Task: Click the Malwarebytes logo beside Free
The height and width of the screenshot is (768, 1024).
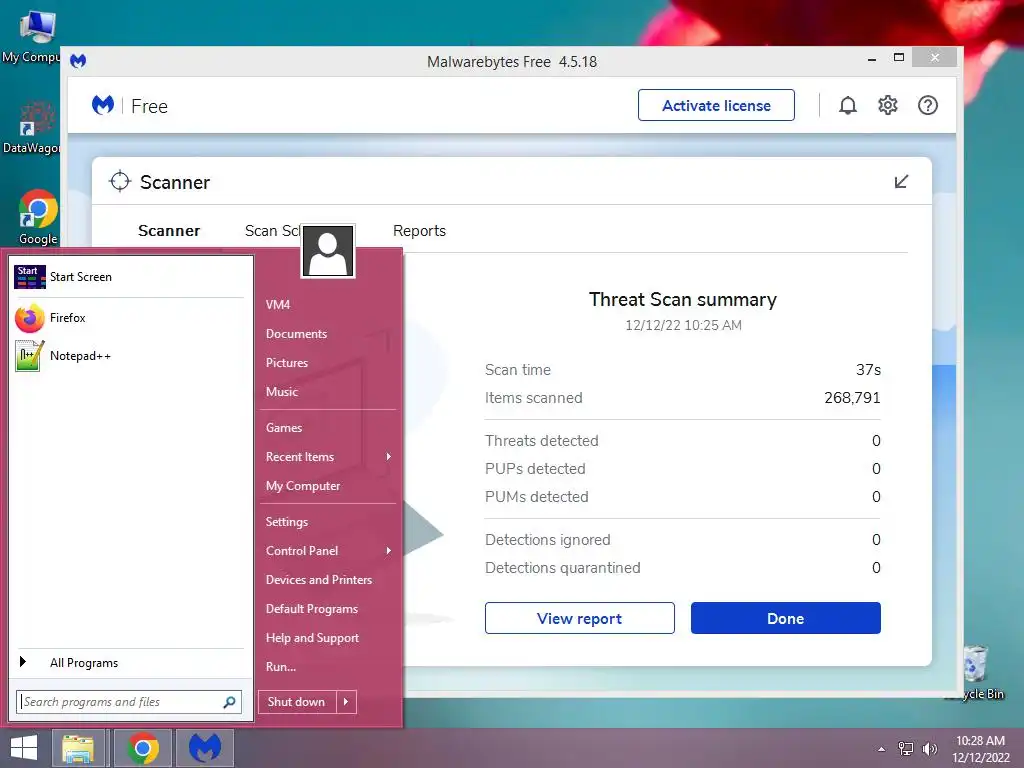Action: pos(103,105)
